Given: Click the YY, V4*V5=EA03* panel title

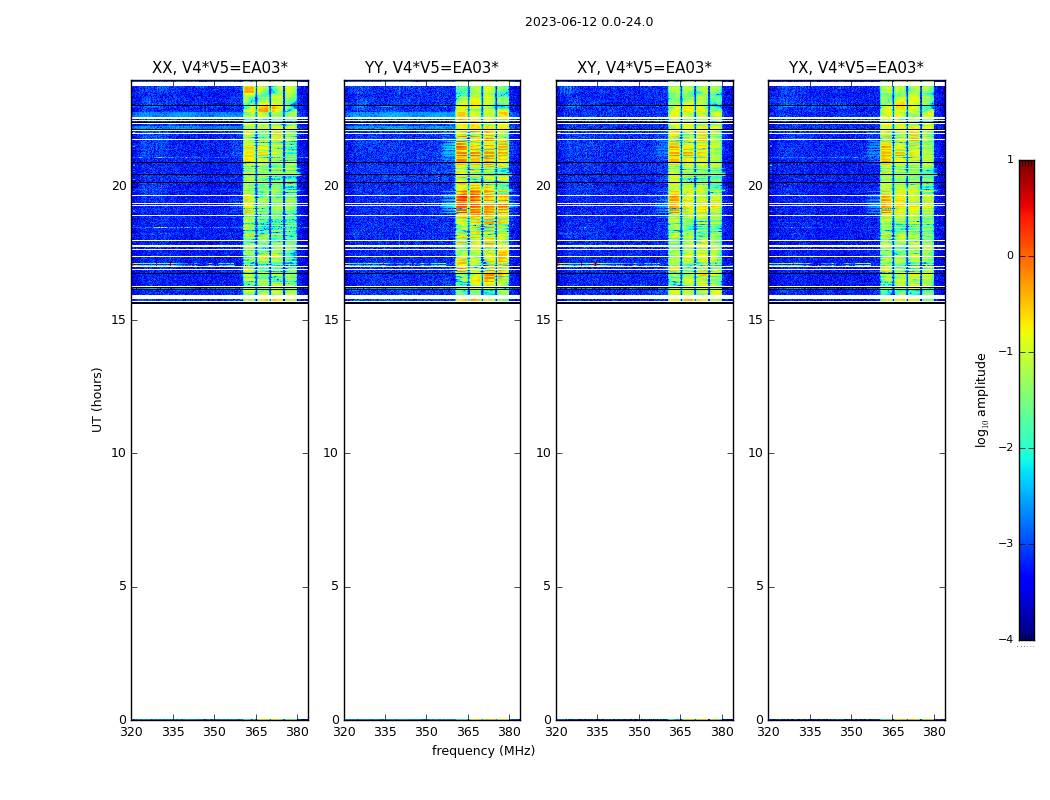Looking at the screenshot, I should point(432,68).
